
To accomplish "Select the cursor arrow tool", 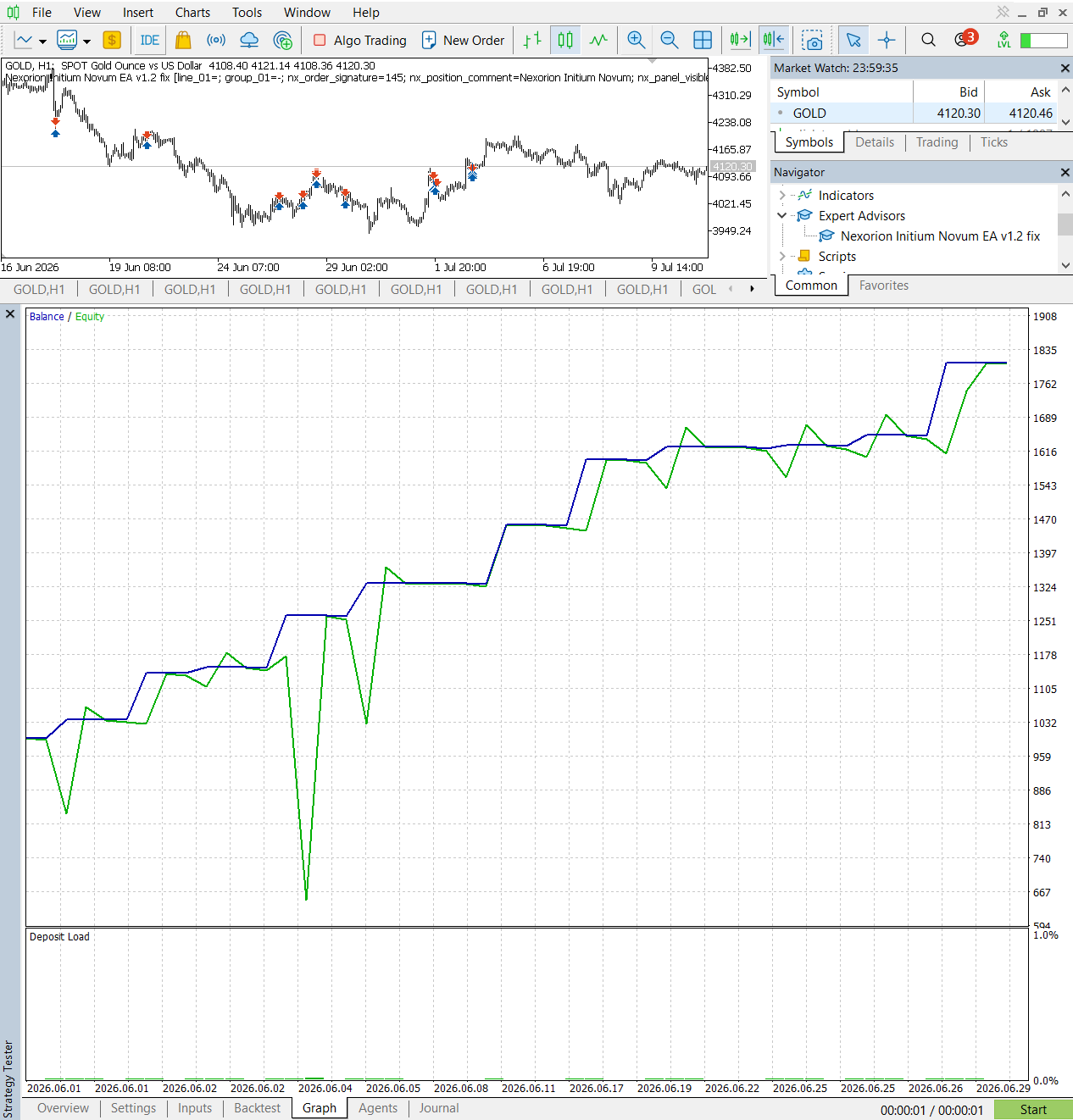I will pos(853,40).
